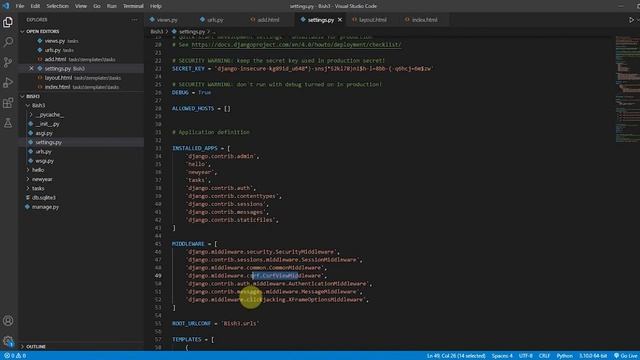Open the Run and Debug view
This screenshot has width=640, height=360.
tap(8, 82)
